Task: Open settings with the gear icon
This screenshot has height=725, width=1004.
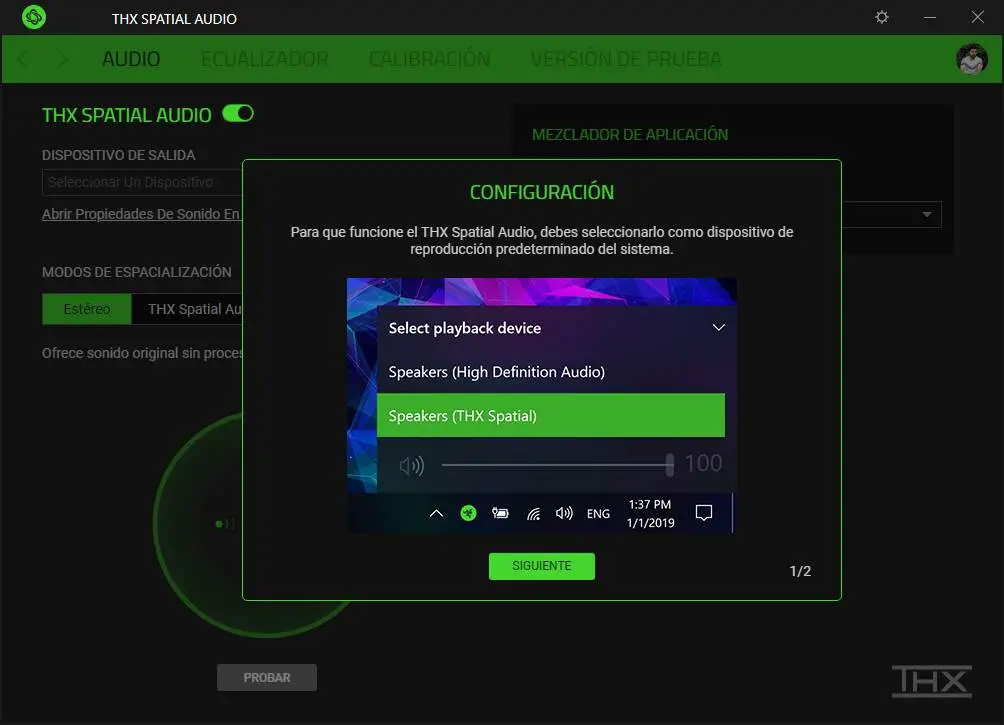Action: pyautogui.click(x=882, y=17)
